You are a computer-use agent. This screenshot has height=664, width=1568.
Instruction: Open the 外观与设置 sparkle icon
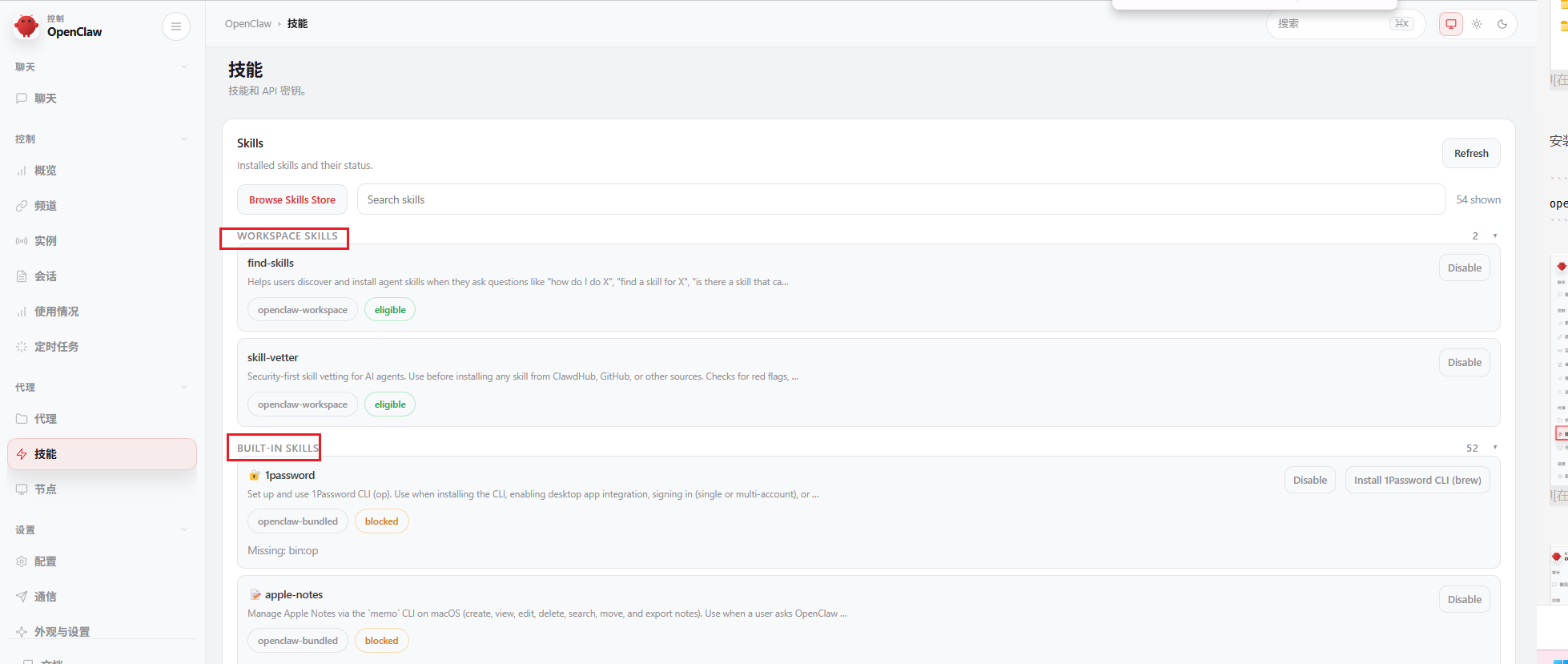tap(22, 632)
